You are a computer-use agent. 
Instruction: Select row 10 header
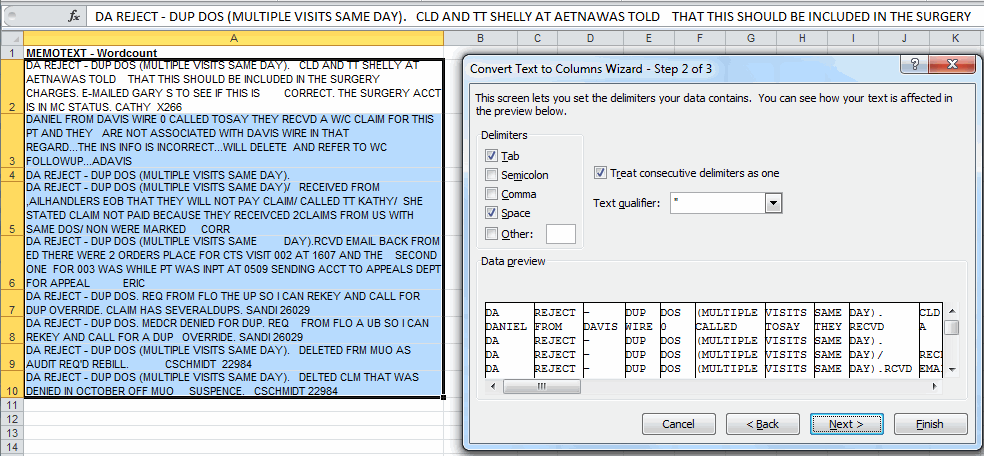[x=12, y=384]
